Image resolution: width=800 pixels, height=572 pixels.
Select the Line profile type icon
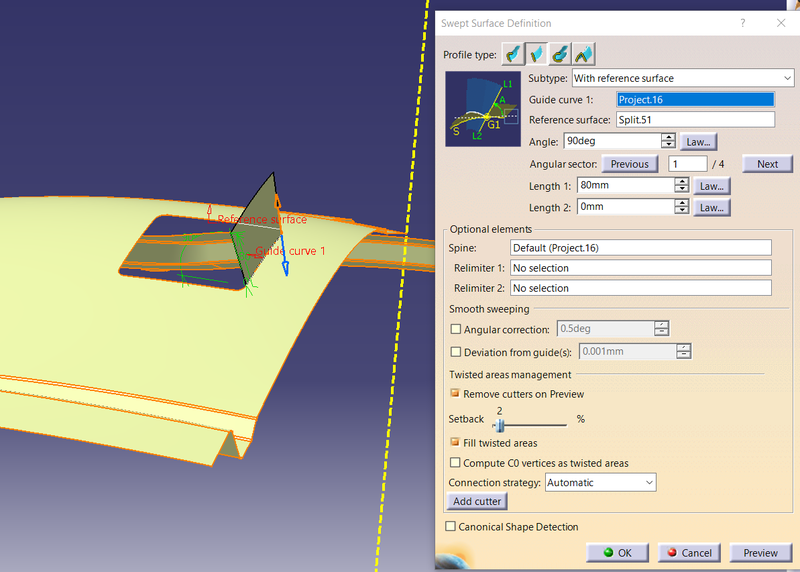(x=537, y=54)
